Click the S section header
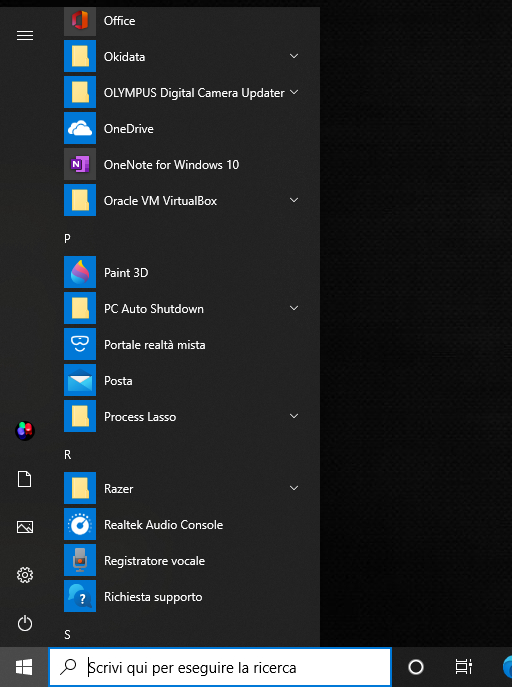The image size is (512, 687). [x=67, y=634]
